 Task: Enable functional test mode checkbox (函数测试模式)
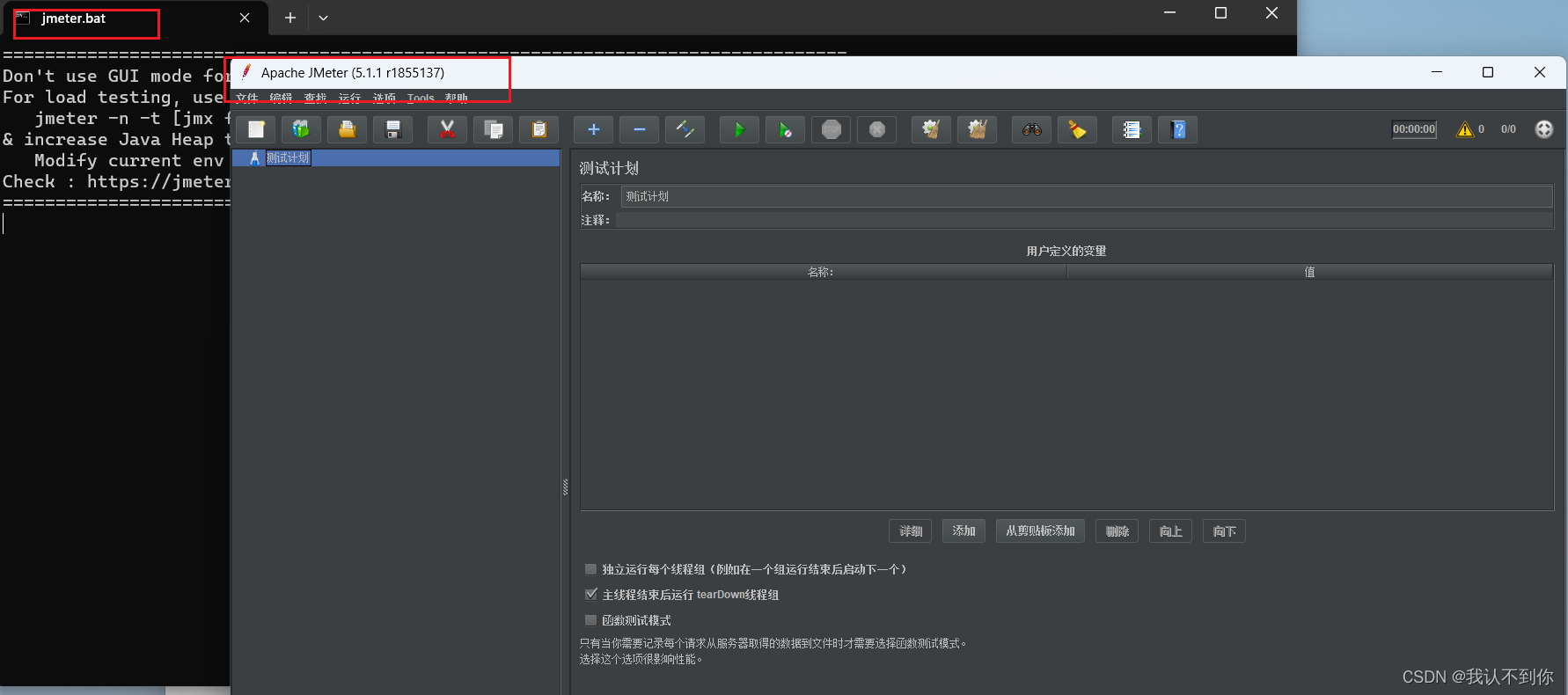coord(591,620)
